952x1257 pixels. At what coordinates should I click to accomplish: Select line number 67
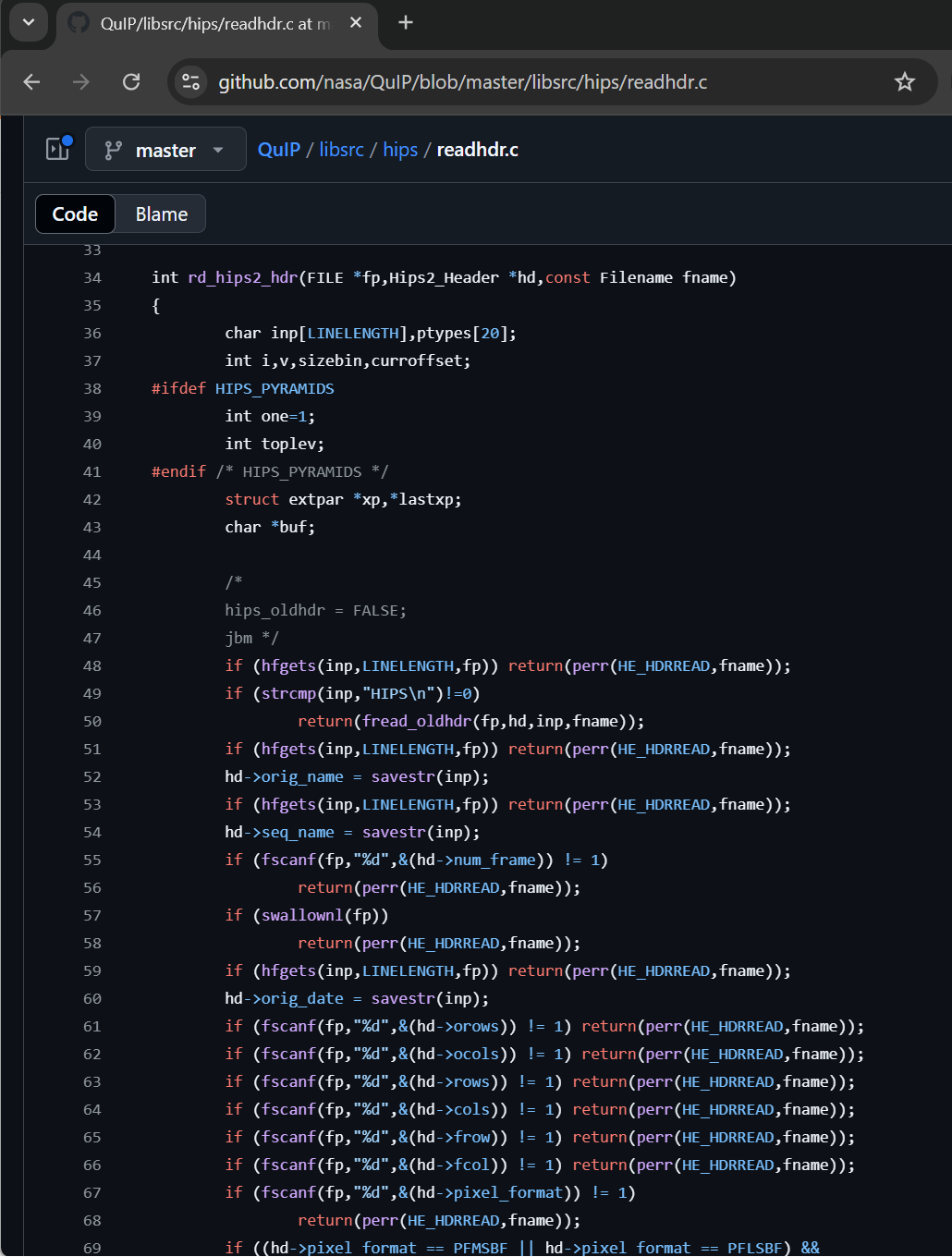(92, 1192)
